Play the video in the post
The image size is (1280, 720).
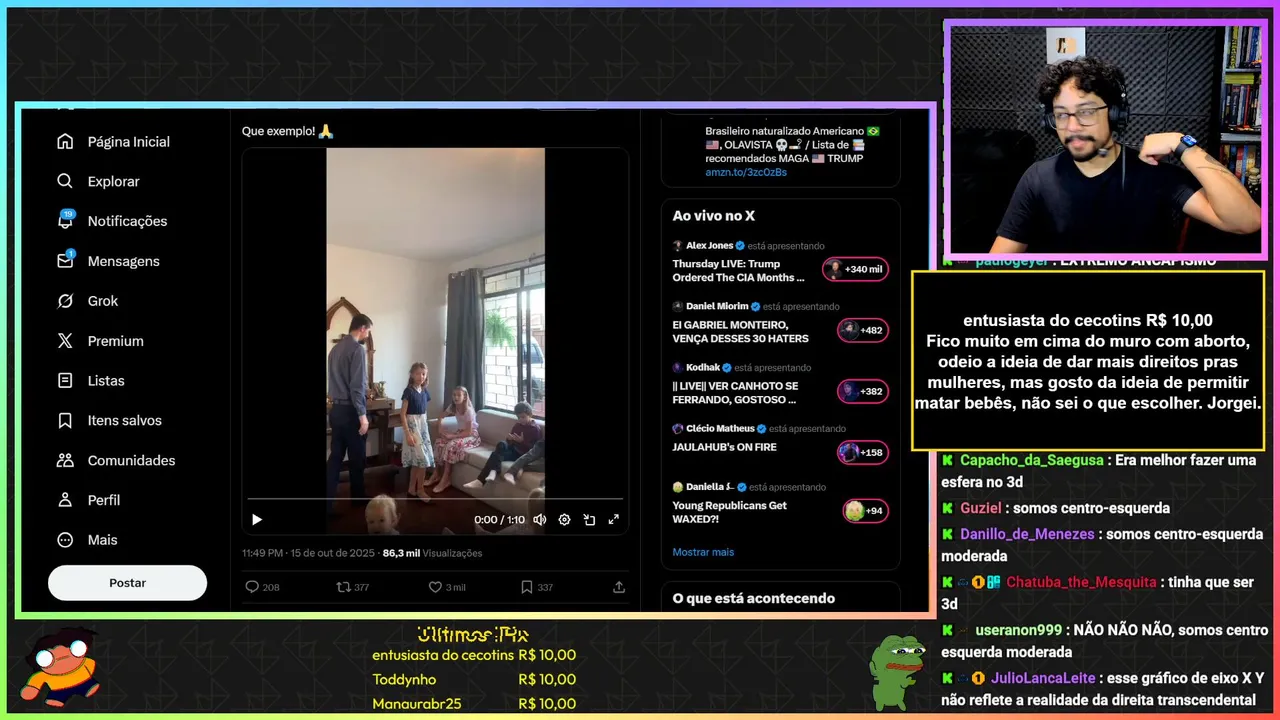click(257, 519)
